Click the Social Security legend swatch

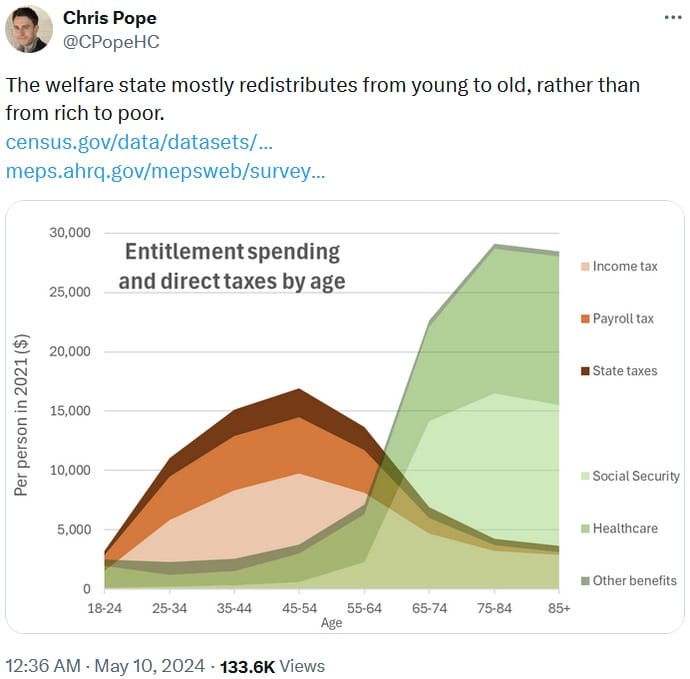click(584, 476)
